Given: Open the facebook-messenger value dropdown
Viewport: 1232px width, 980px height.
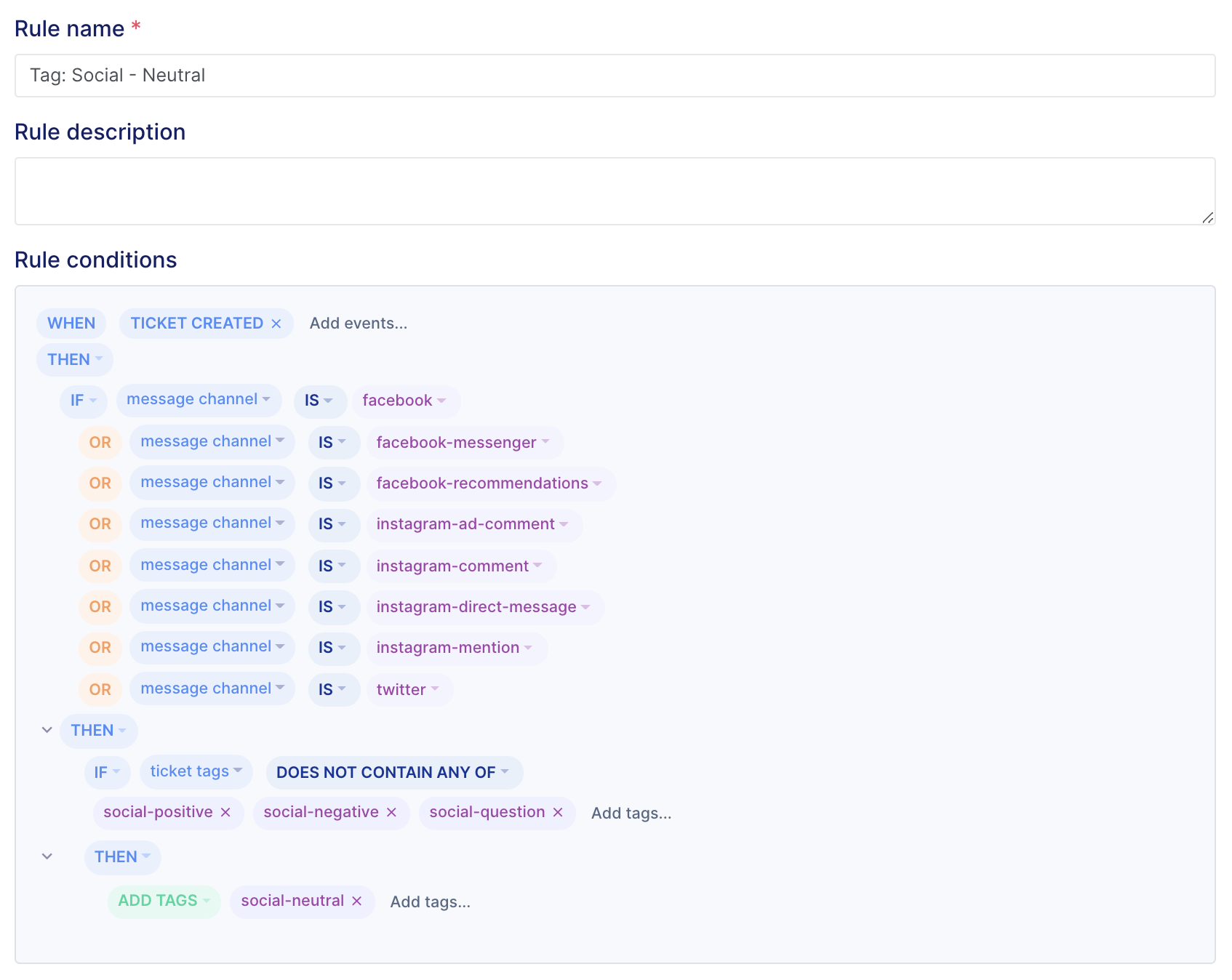Looking at the screenshot, I should 464,443.
